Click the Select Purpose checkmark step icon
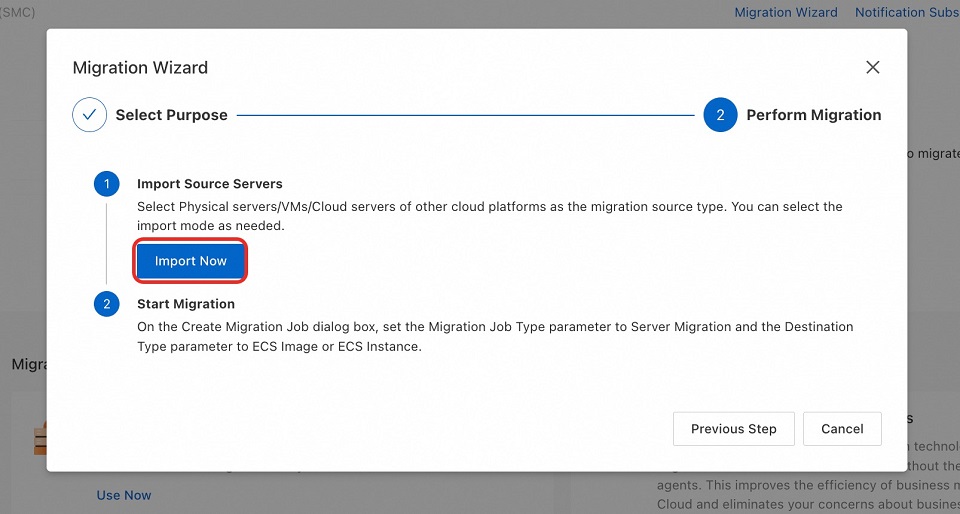This screenshot has width=960, height=514. [x=89, y=115]
